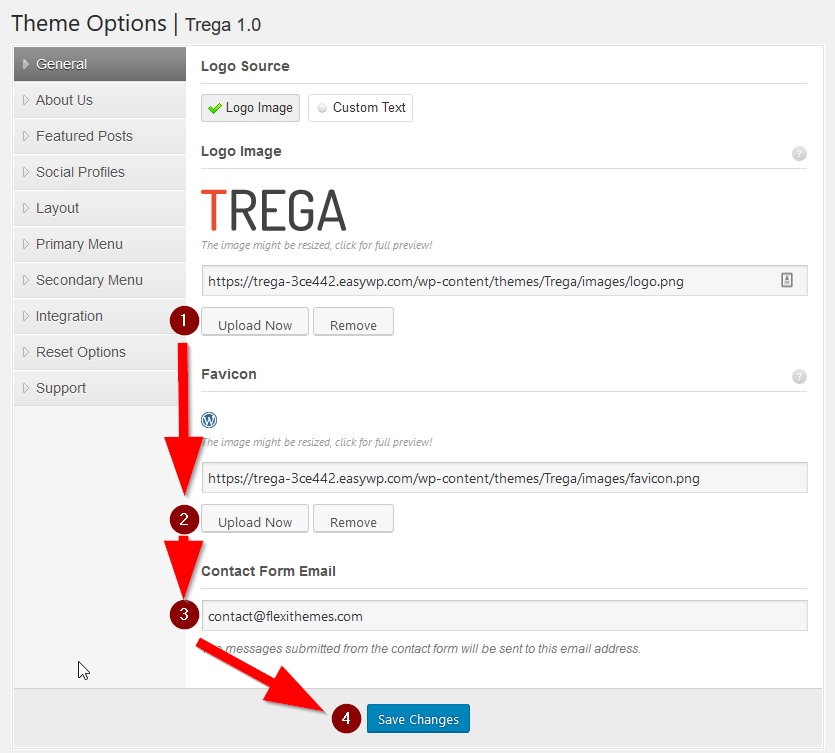Expand the Reset Options arrow
The image size is (835, 753).
coord(26,352)
